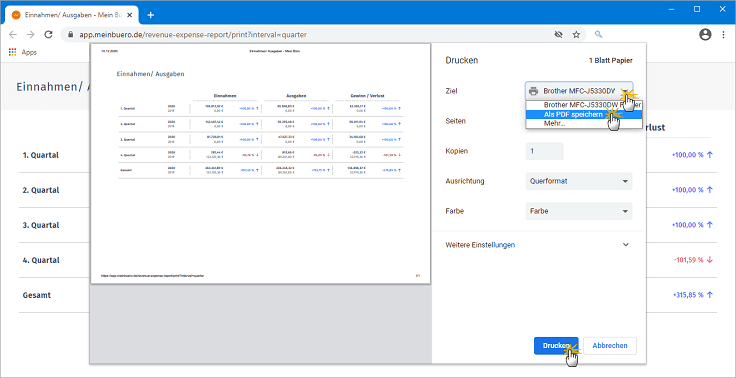
Task: Click the -101,59 % value
Action: (x=689, y=260)
